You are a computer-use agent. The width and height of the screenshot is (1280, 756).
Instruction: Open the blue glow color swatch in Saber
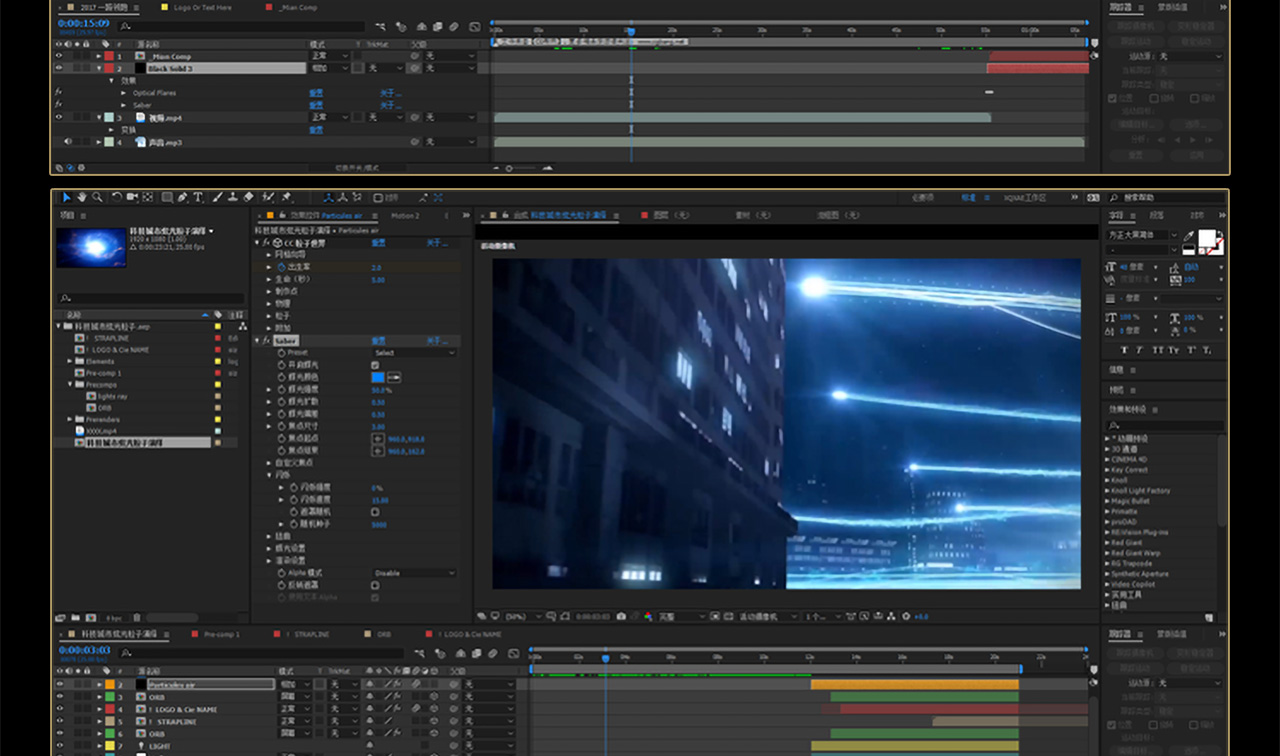(x=377, y=377)
